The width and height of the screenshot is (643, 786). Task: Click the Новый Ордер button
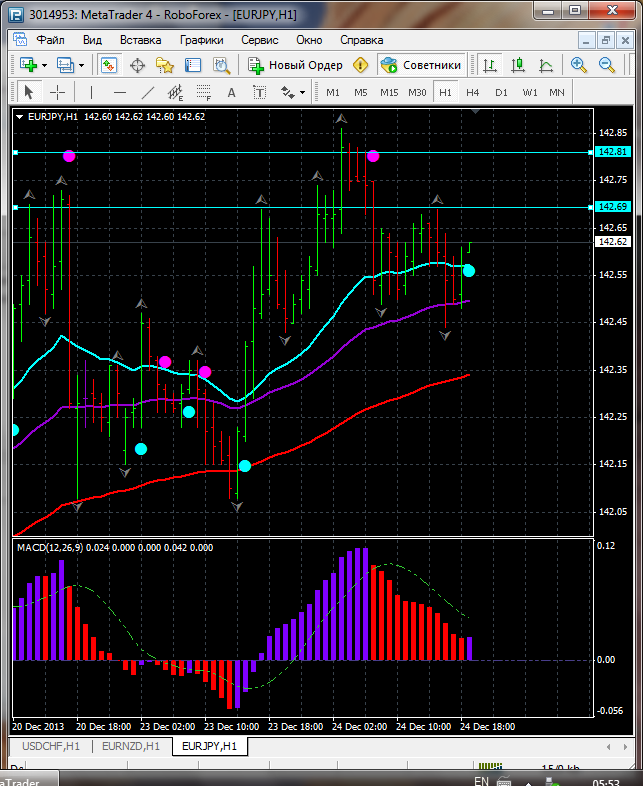click(296, 65)
